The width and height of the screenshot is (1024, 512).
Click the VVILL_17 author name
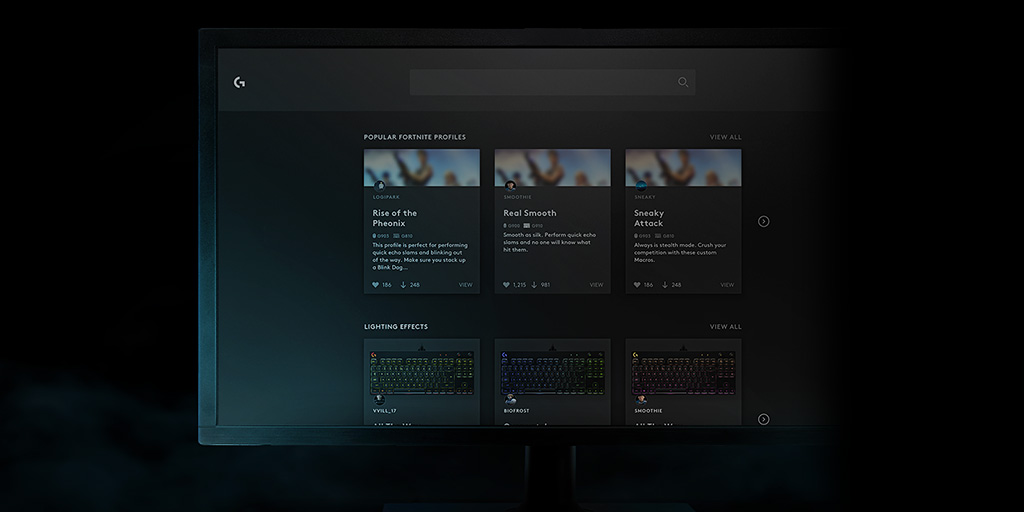point(385,411)
